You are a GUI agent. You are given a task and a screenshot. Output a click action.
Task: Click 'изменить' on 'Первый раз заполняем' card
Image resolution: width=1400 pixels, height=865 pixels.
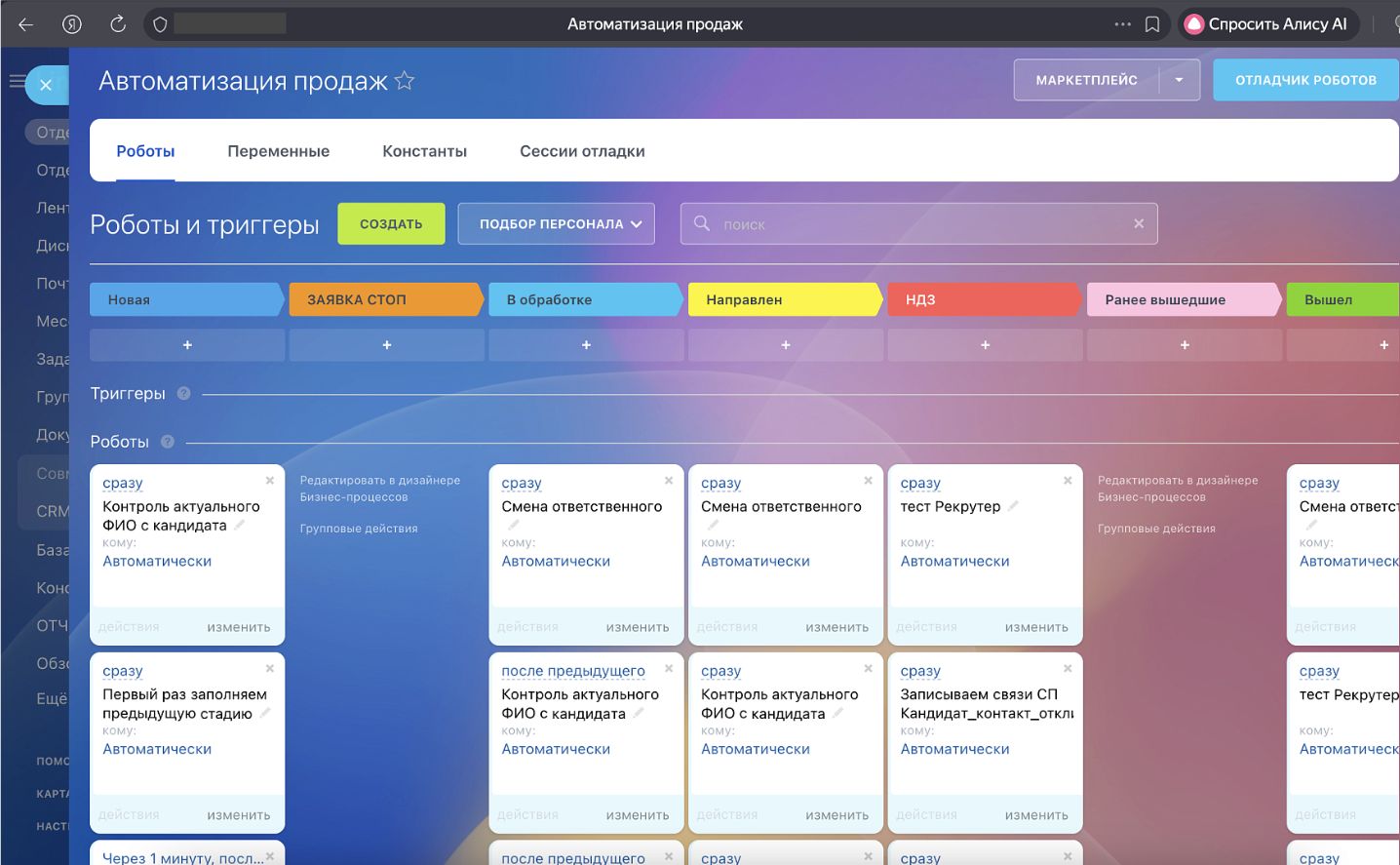(239, 815)
